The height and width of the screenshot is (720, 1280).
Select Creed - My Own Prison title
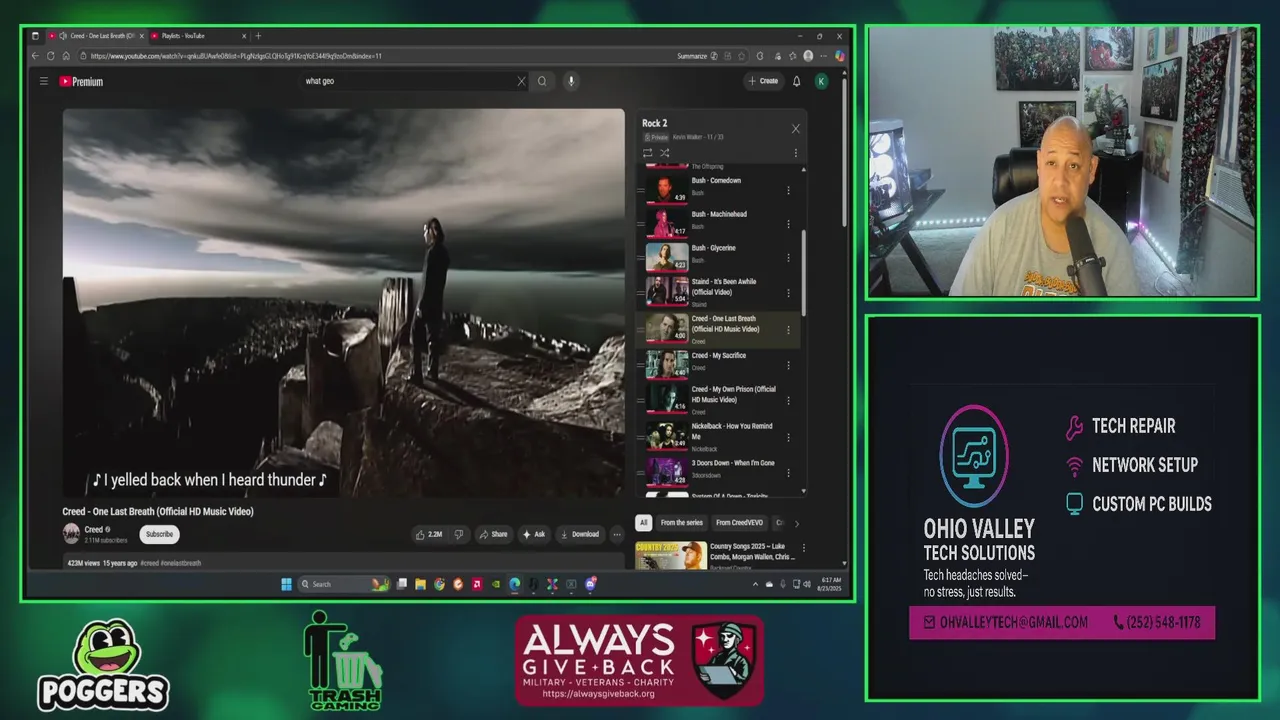click(x=733, y=394)
